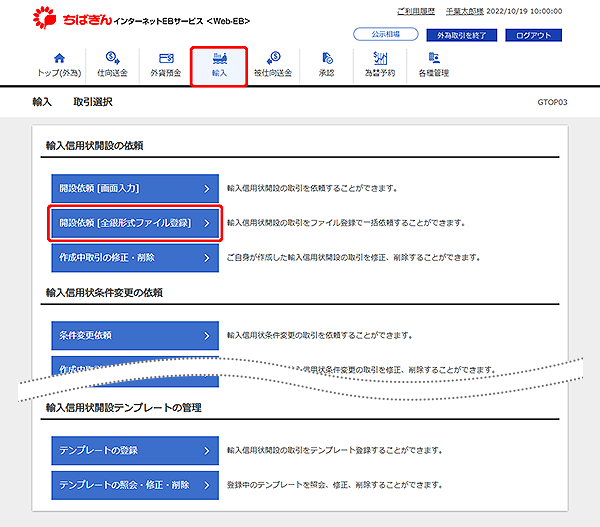Click the 輸入信用状開設テンプレートの管理 heading
This screenshot has height=527, width=600.
(x=124, y=408)
